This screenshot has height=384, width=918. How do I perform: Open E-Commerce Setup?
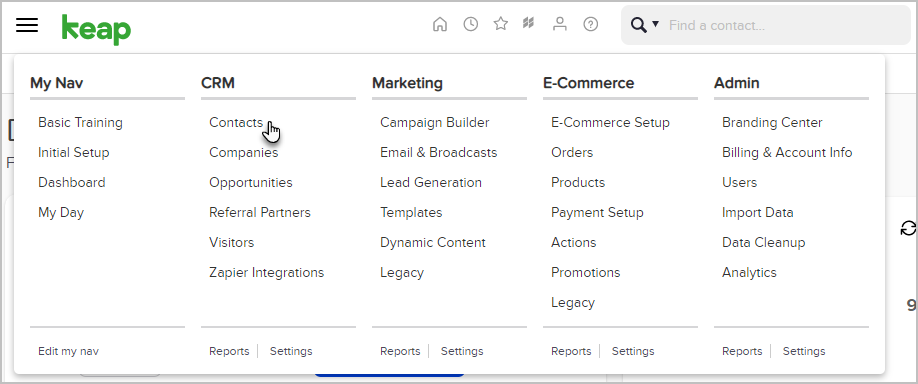pos(610,122)
